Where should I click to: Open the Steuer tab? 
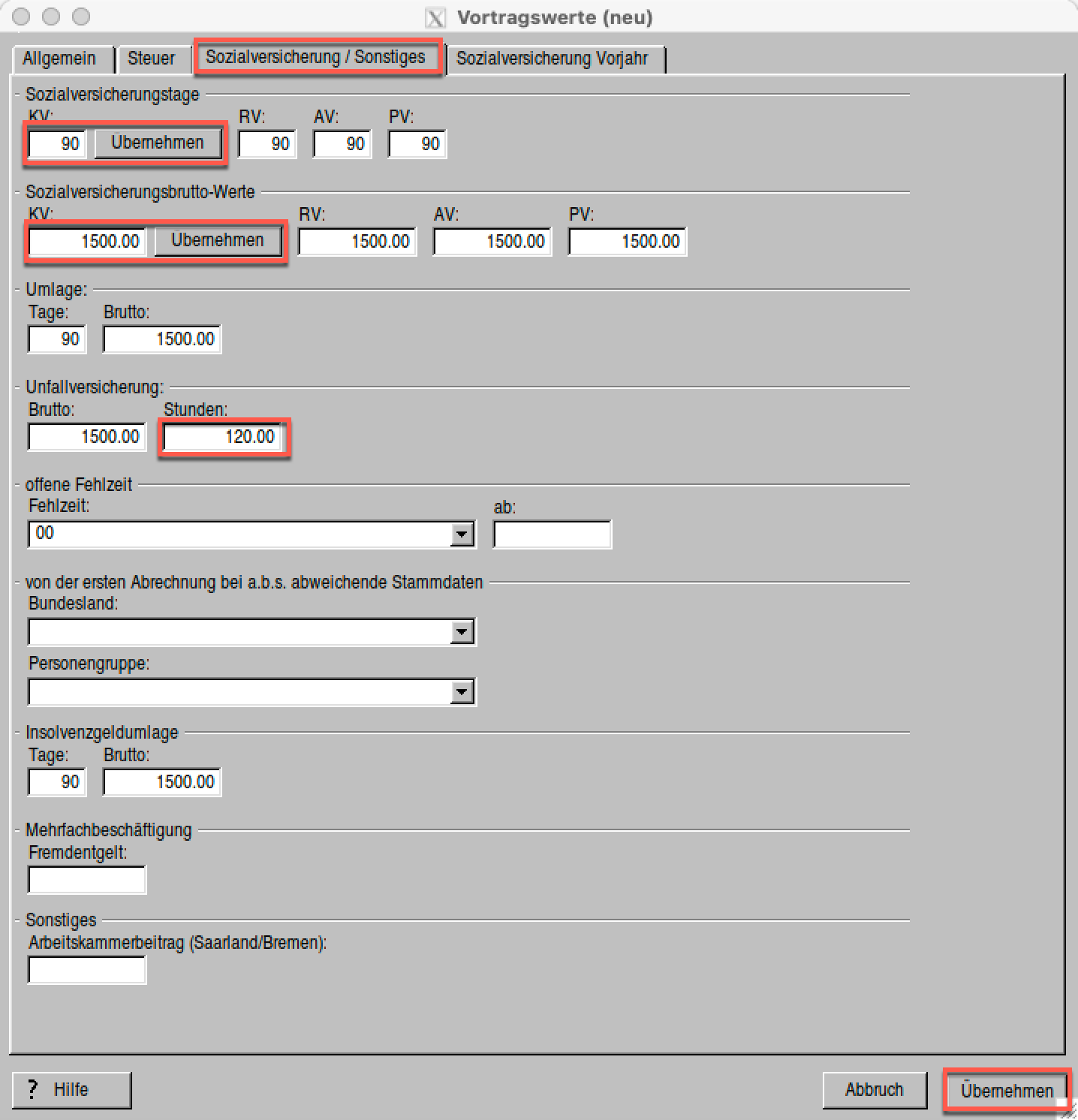pyautogui.click(x=151, y=59)
